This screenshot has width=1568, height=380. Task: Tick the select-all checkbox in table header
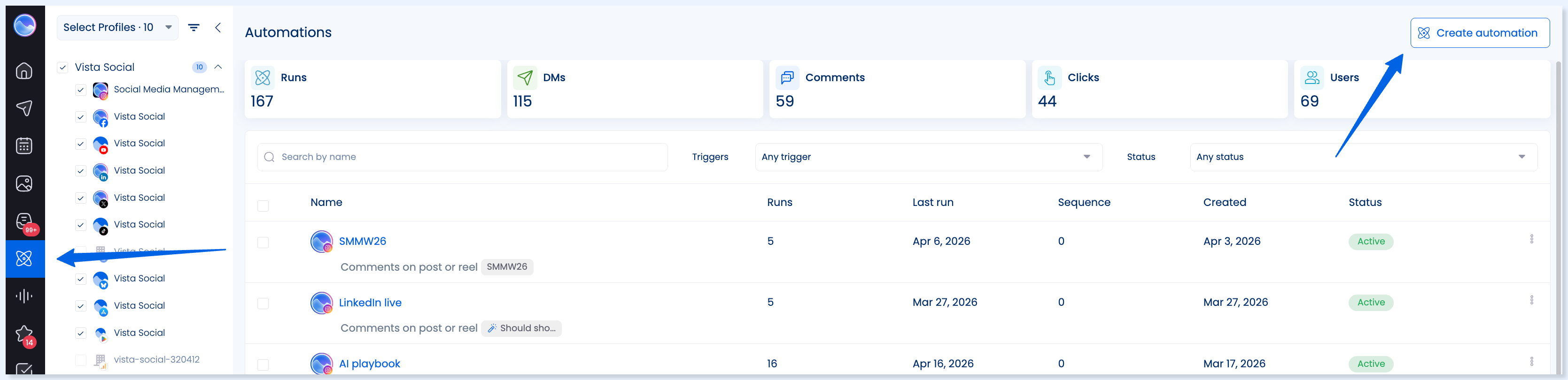263,206
